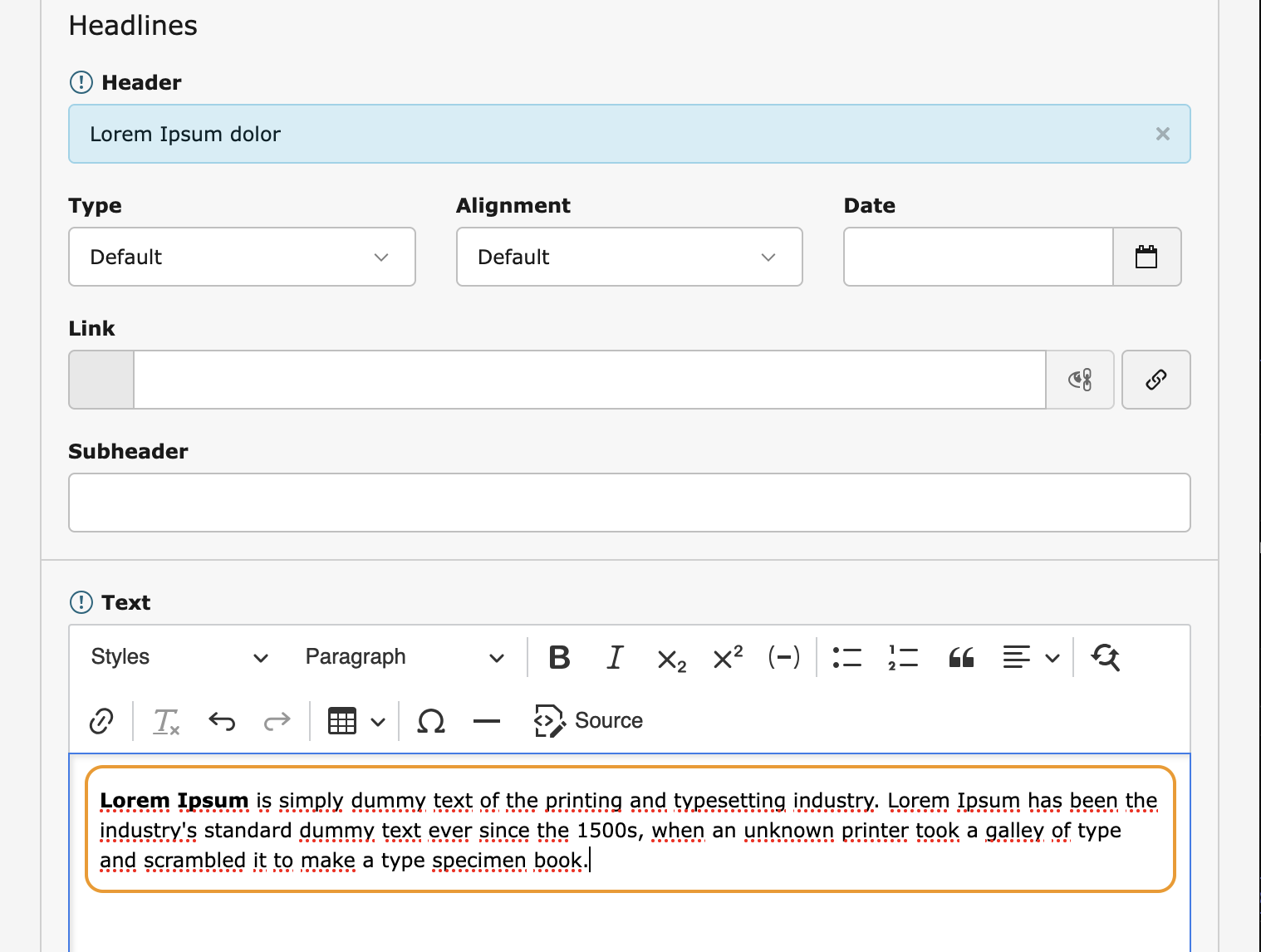Screen dimensions: 1261x952
Task: Open the Styles dropdown
Action: pyautogui.click(x=179, y=657)
